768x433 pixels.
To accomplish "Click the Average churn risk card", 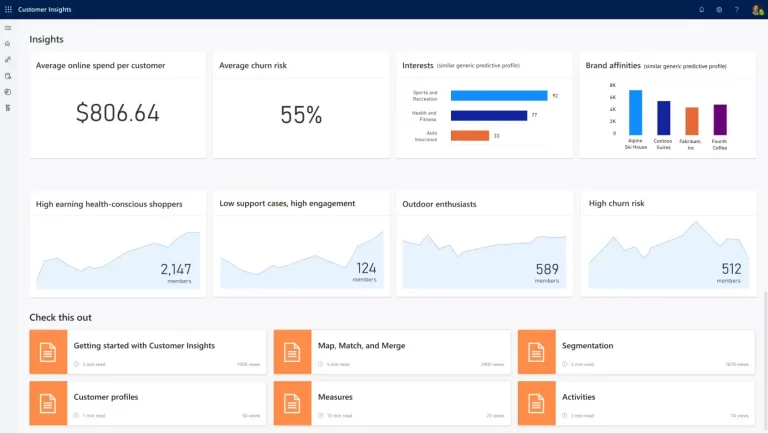I will coord(301,105).
